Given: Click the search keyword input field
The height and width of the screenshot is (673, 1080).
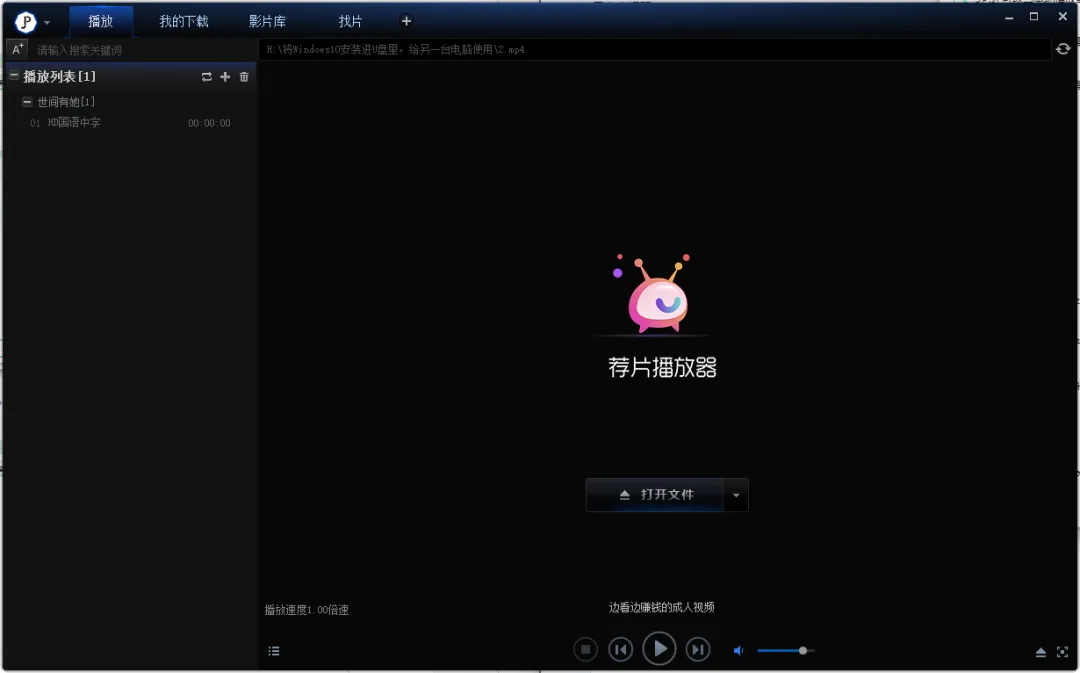Looking at the screenshot, I should click(x=140, y=49).
